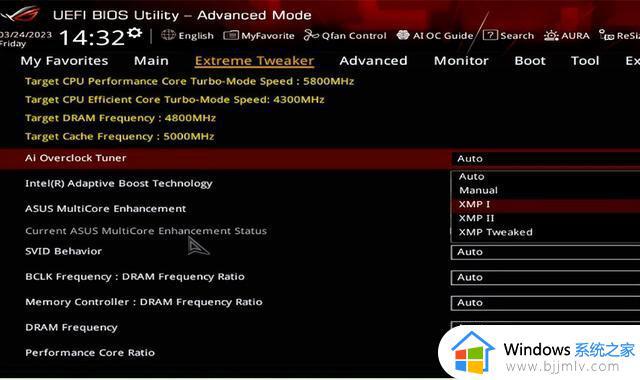The height and width of the screenshot is (380, 640).
Task: Open the My Favorites tab
Action: coord(64,61)
